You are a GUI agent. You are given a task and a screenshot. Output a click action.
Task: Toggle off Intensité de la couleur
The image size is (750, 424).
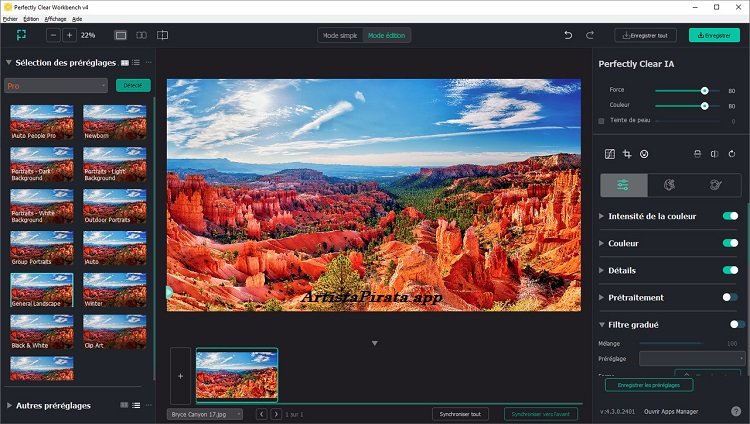coord(730,216)
